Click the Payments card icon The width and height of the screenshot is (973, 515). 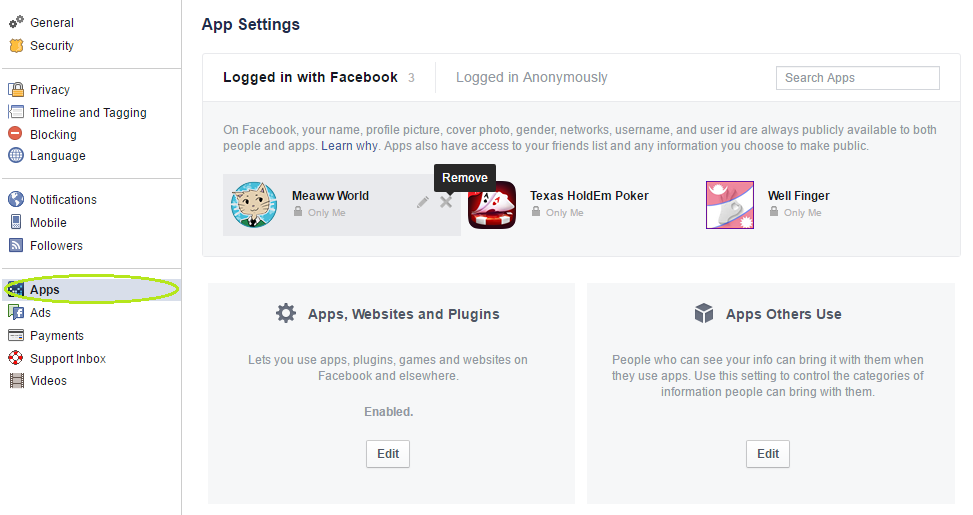16,335
